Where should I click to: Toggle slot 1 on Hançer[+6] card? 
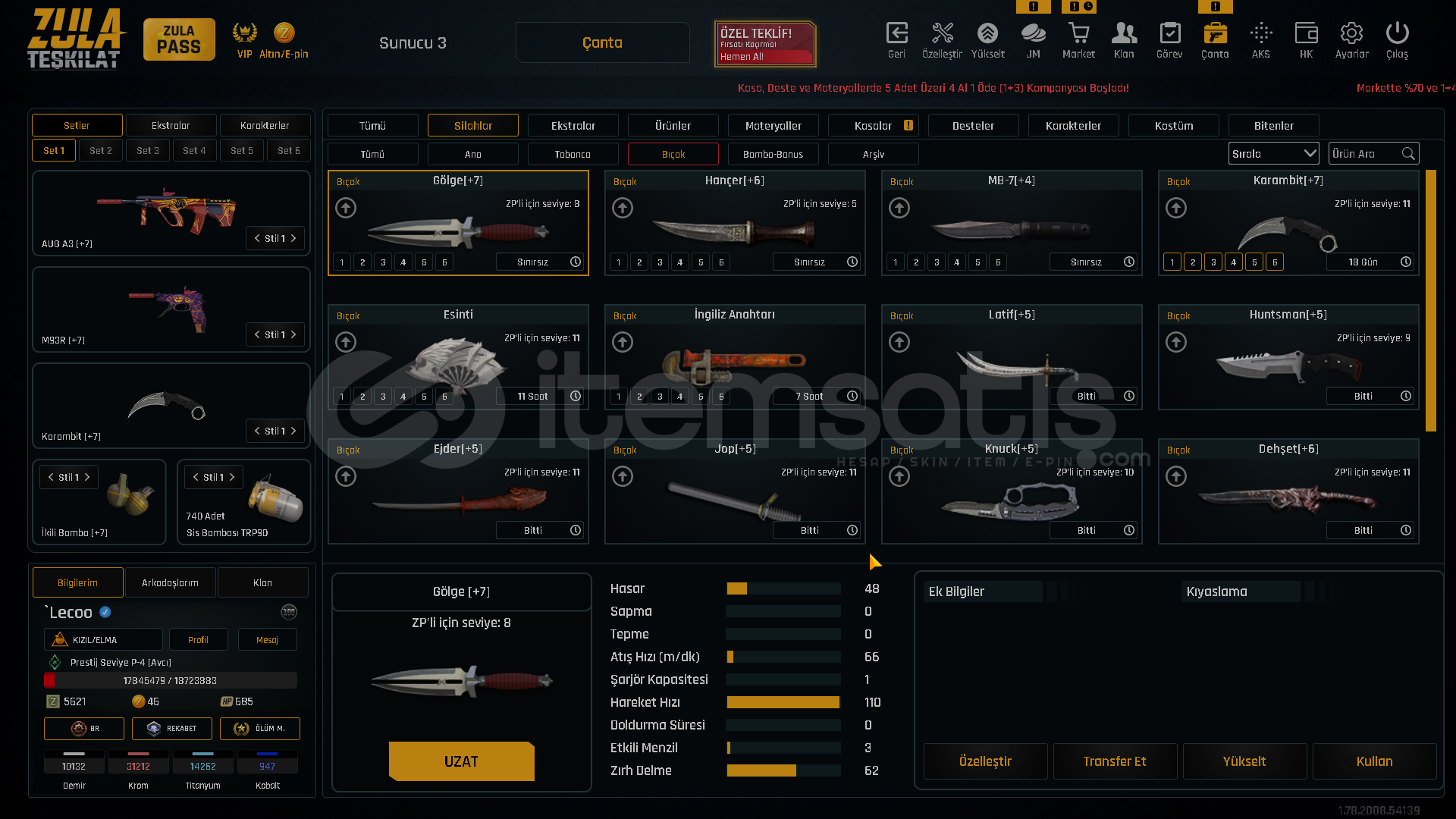[619, 262]
